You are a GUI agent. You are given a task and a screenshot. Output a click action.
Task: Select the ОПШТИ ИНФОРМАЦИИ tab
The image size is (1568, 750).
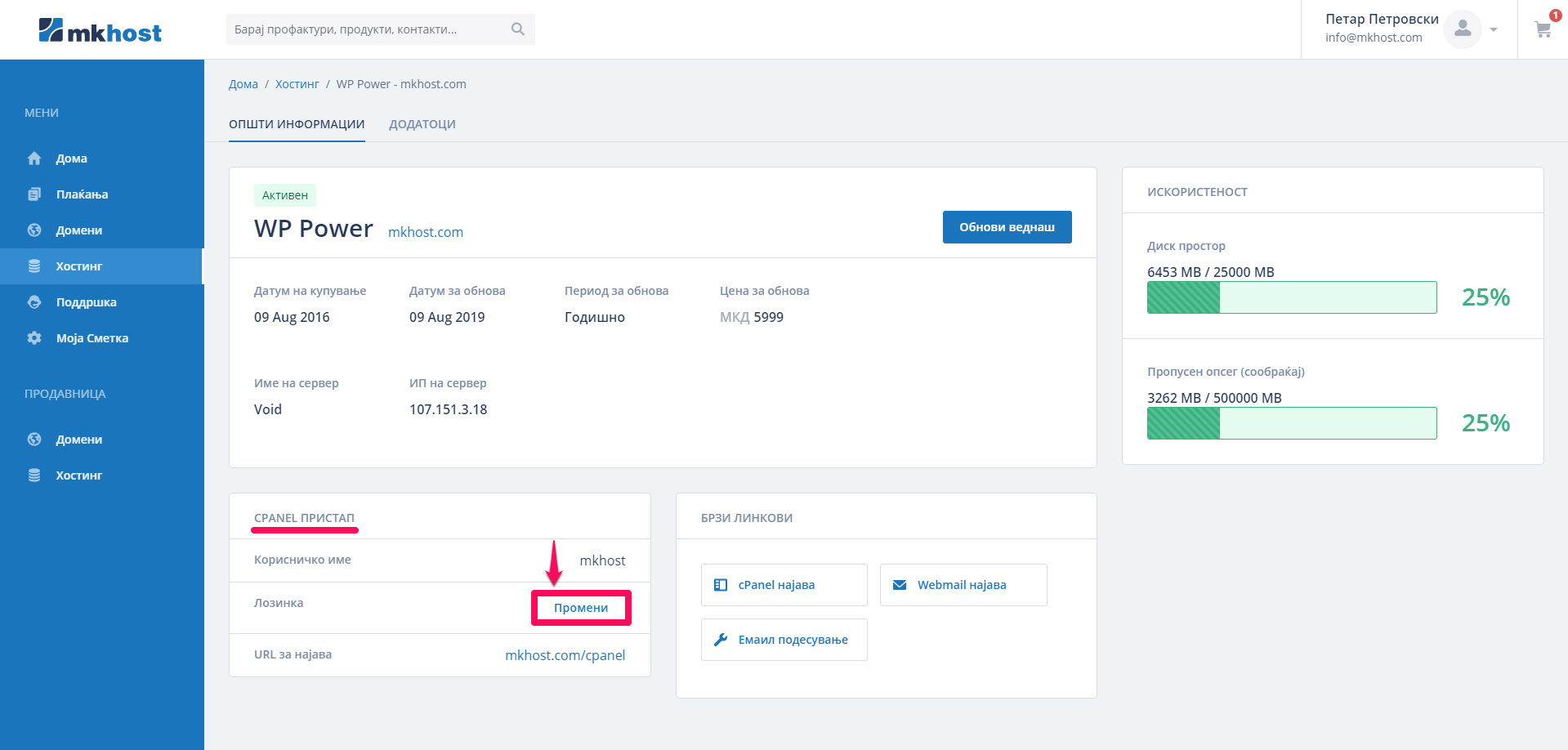point(297,124)
